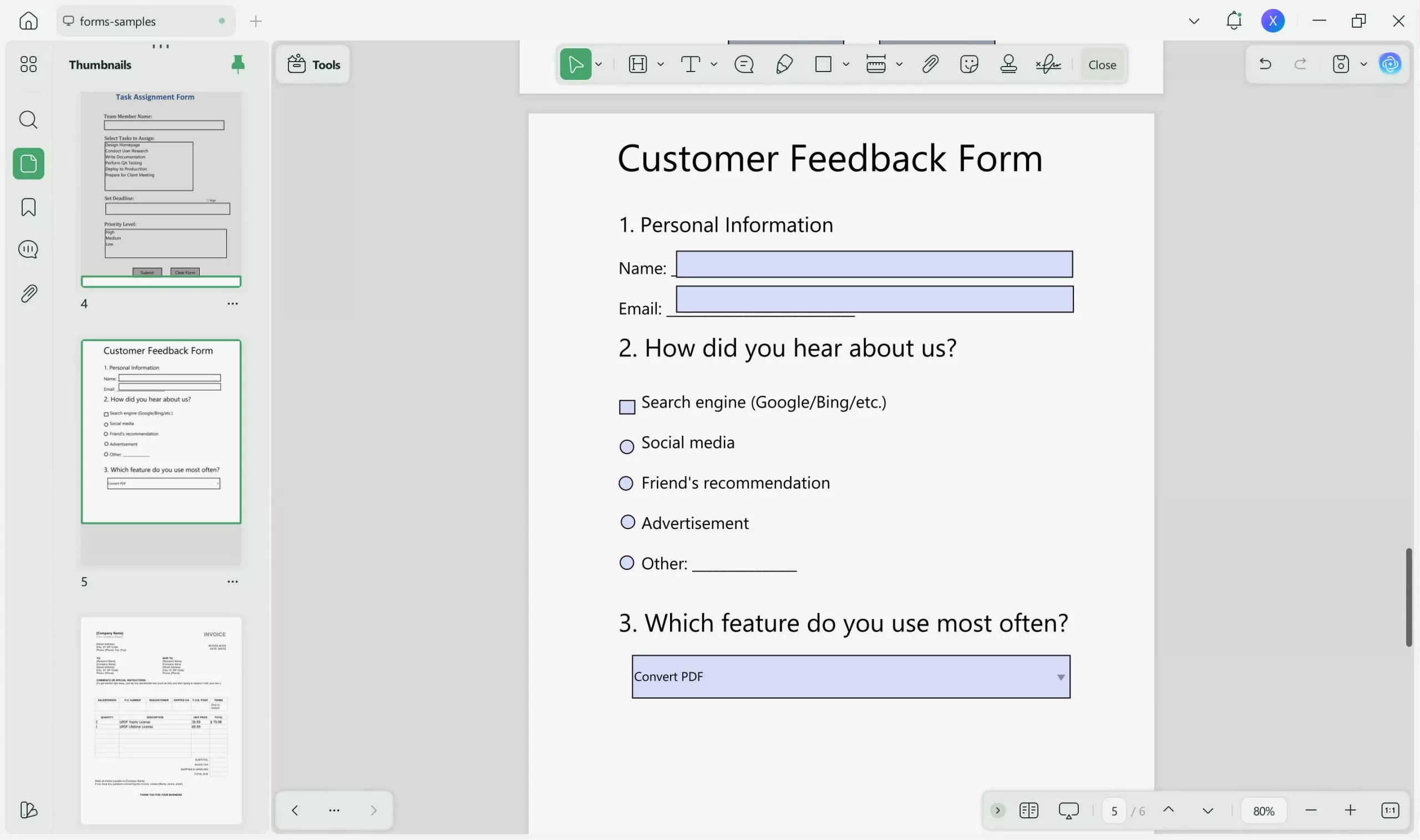Switch to the forms-samples tab
Viewport: 1420px width, 840px height.
tap(118, 21)
